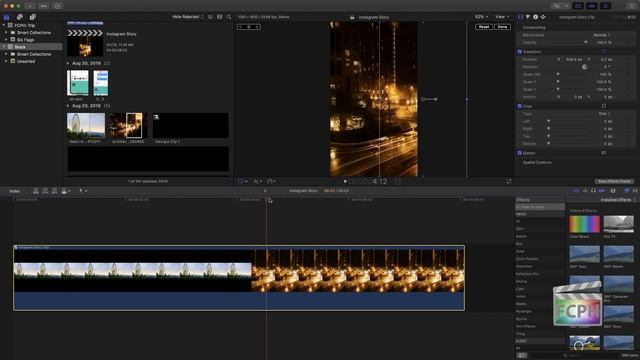Click the timeline Index button

[14, 191]
